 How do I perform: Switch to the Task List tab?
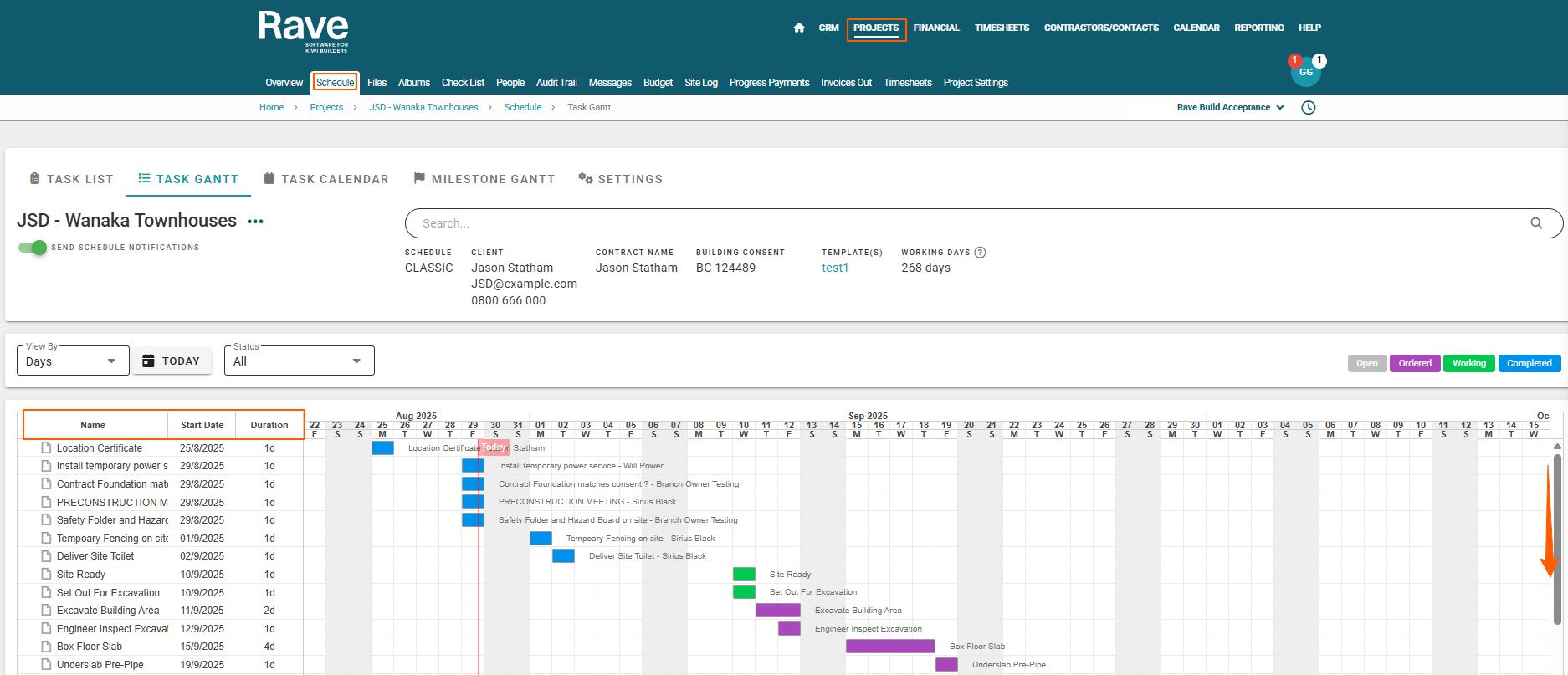70,179
